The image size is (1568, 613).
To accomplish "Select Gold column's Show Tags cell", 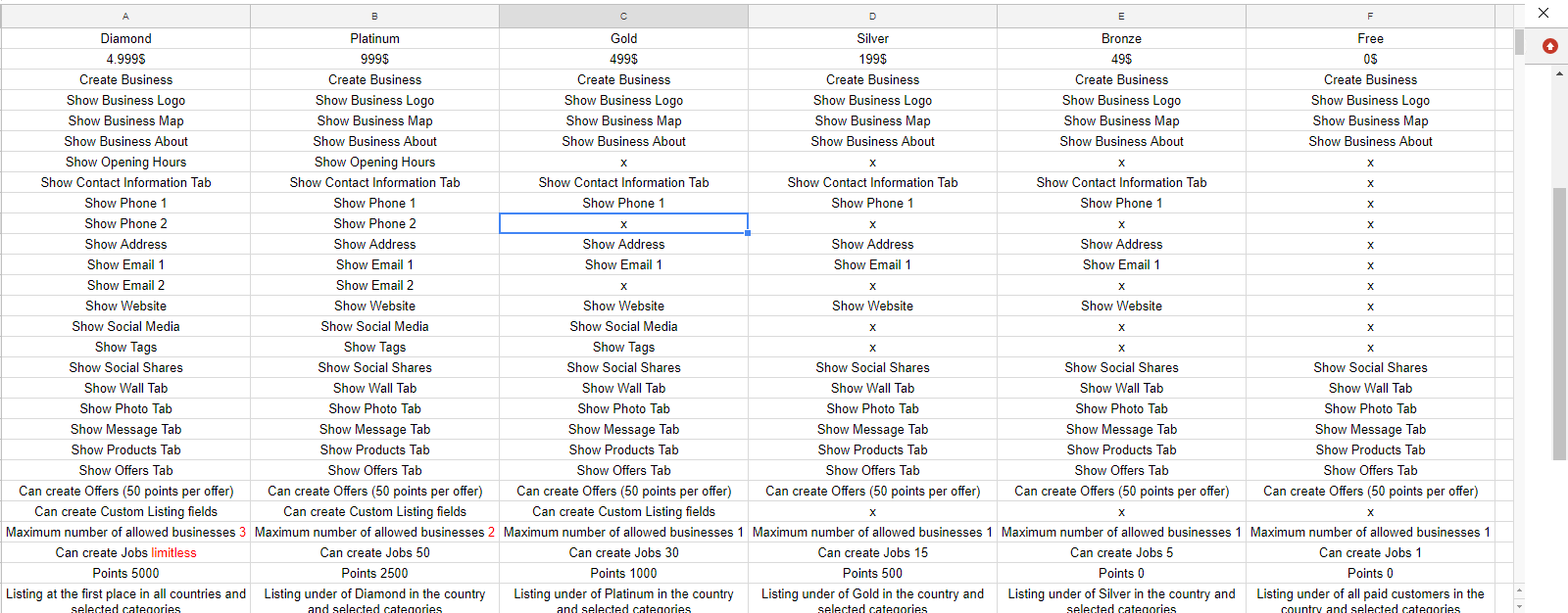I will click(623, 347).
